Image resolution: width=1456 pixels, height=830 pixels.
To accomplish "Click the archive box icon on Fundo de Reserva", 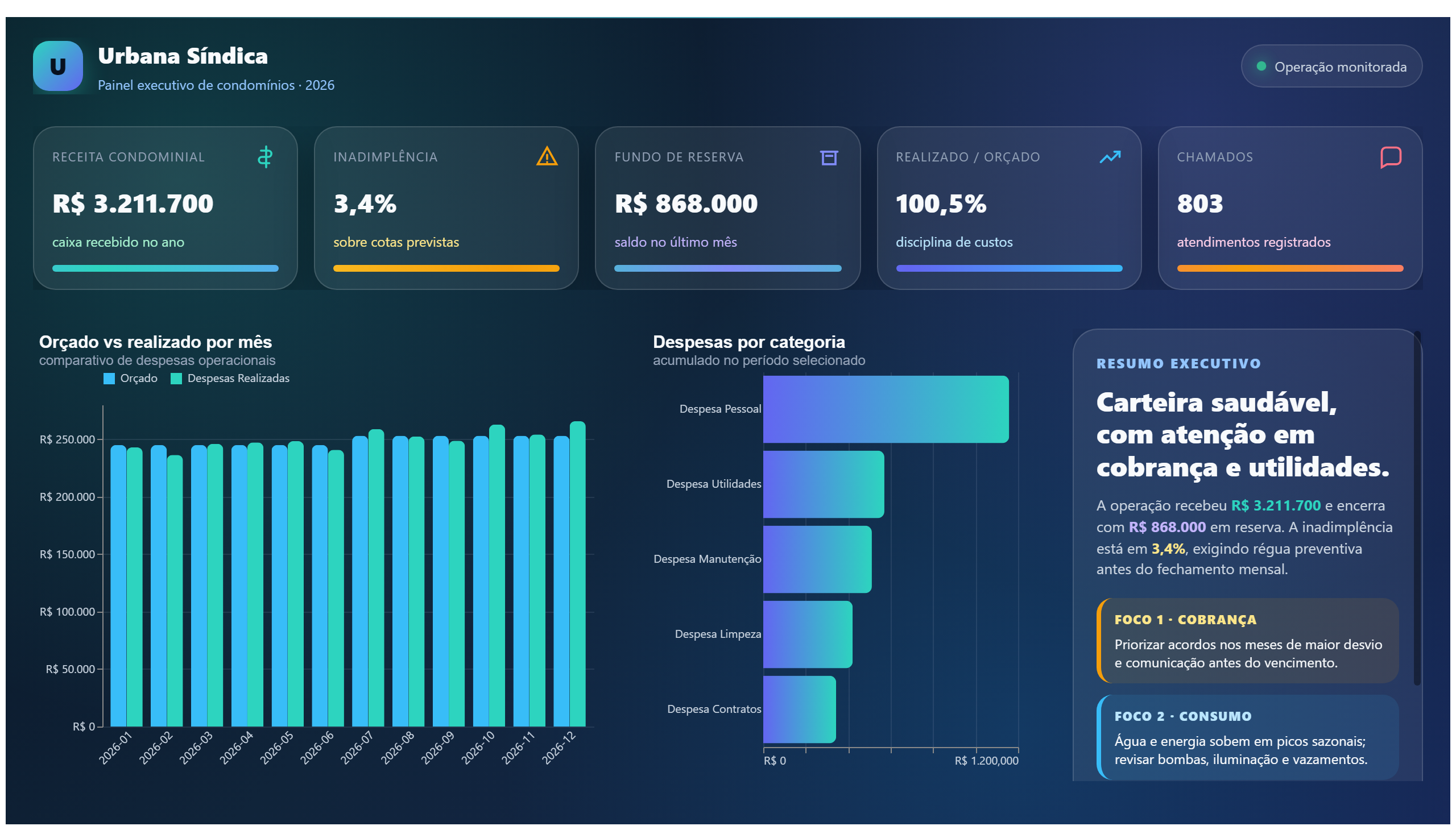I will 828,157.
